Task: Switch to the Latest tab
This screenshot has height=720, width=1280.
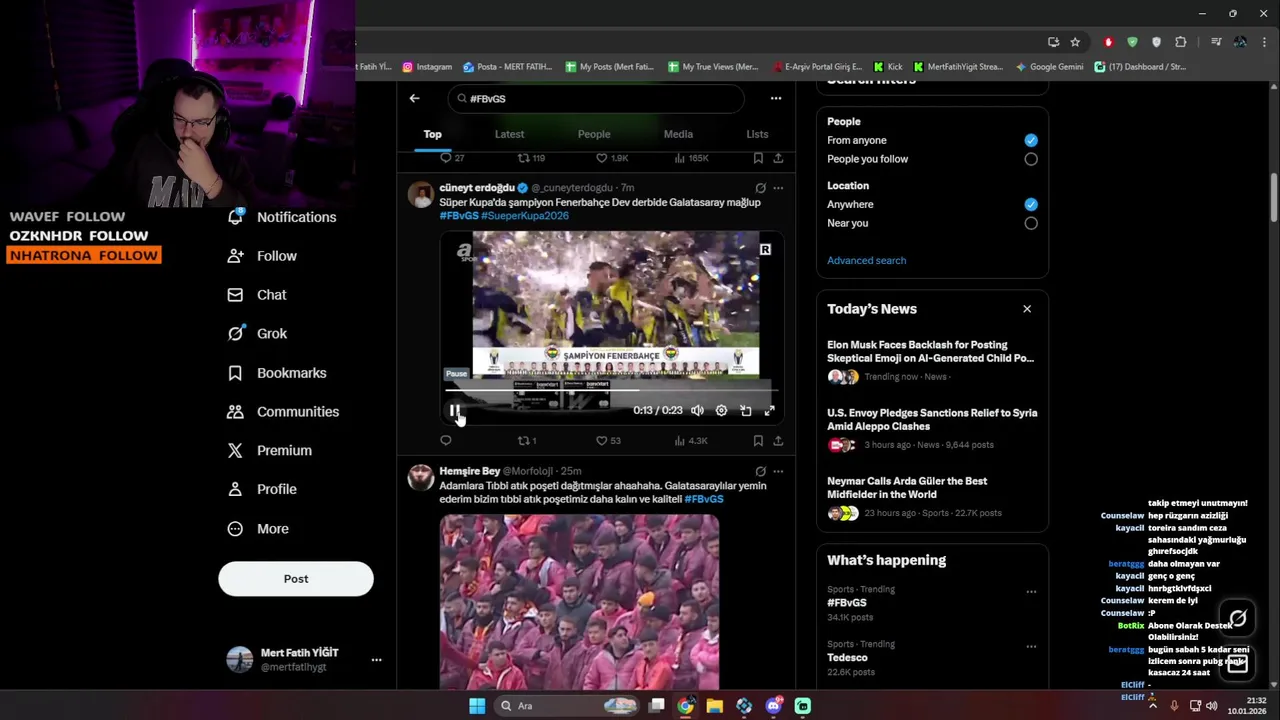Action: coord(509,134)
